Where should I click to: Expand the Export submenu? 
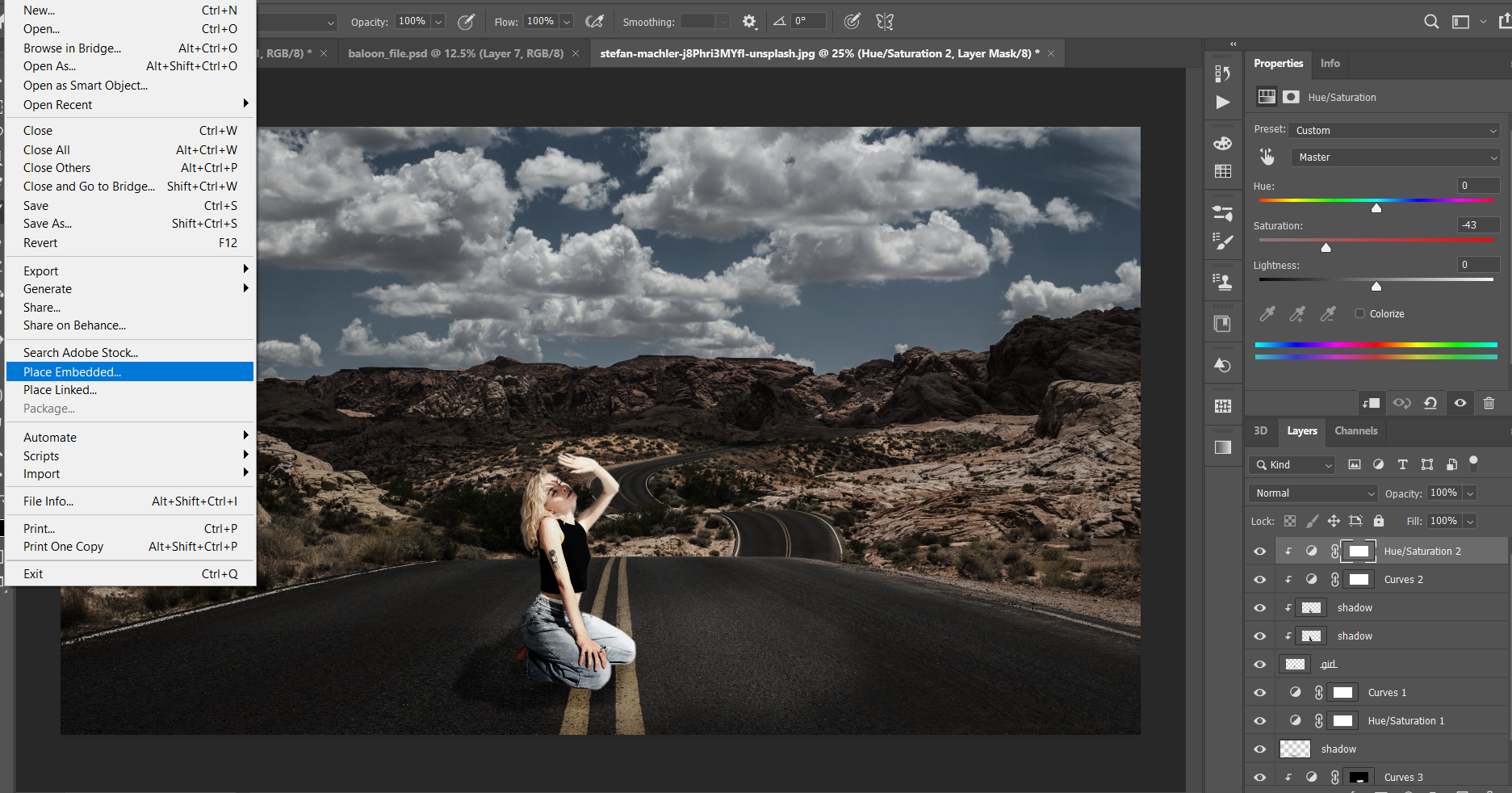point(130,271)
